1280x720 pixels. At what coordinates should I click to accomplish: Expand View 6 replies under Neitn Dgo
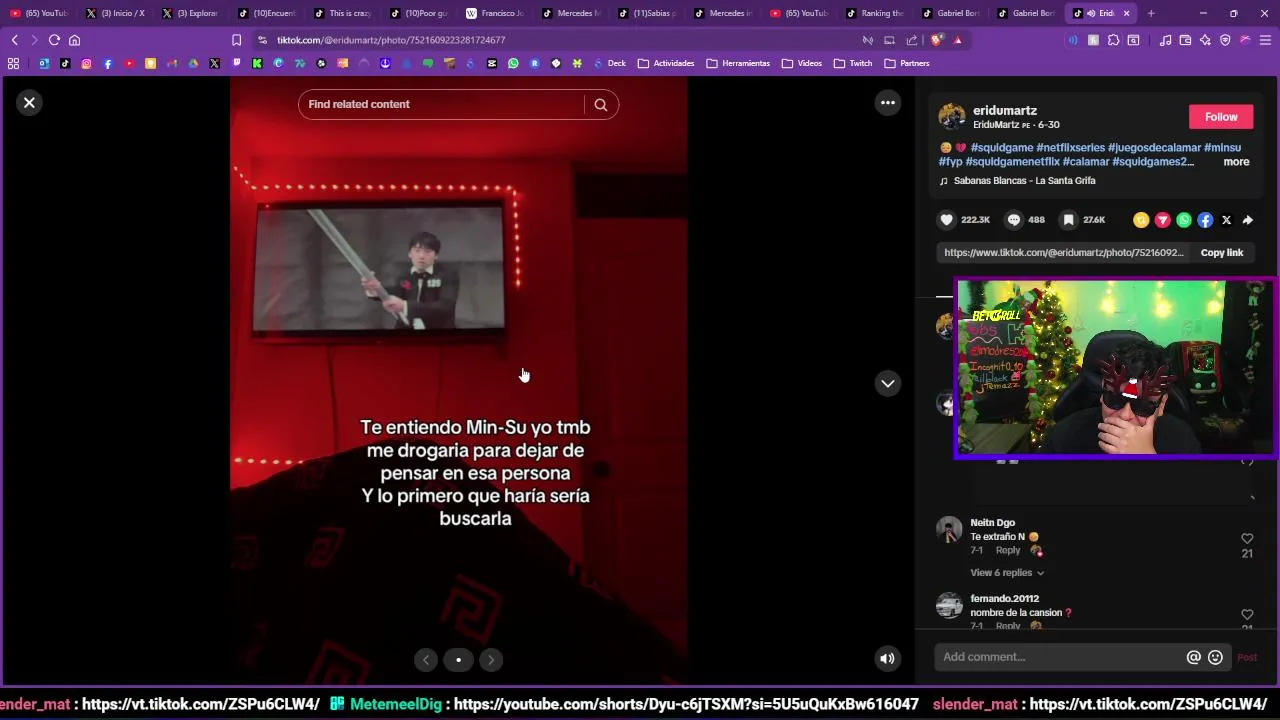1007,573
